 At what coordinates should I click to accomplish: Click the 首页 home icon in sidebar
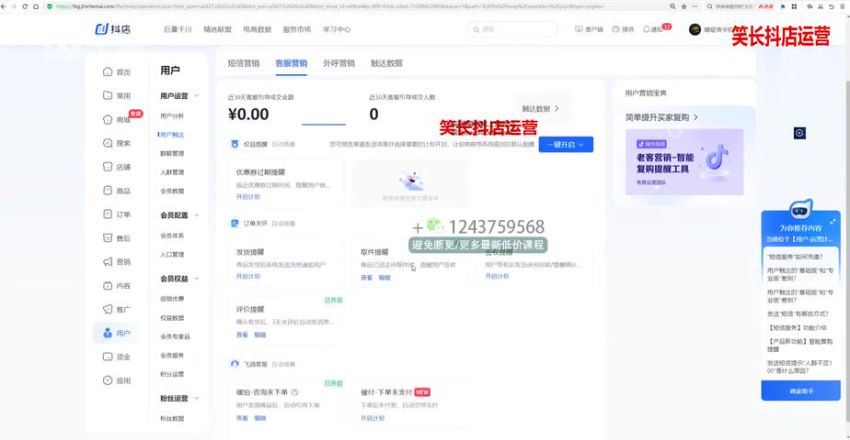point(107,72)
